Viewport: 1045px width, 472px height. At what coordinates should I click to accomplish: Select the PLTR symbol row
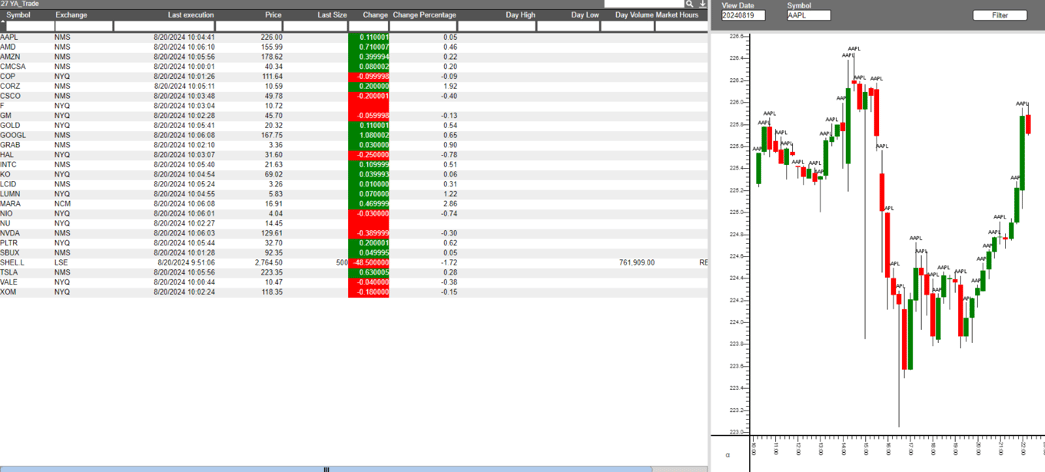pyautogui.click(x=353, y=243)
